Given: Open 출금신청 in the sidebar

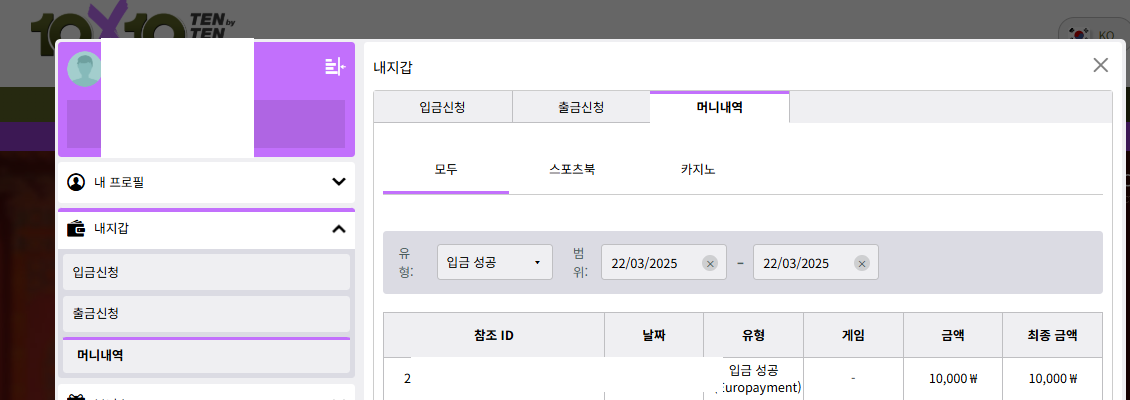Looking at the screenshot, I should pyautogui.click(x=206, y=314).
